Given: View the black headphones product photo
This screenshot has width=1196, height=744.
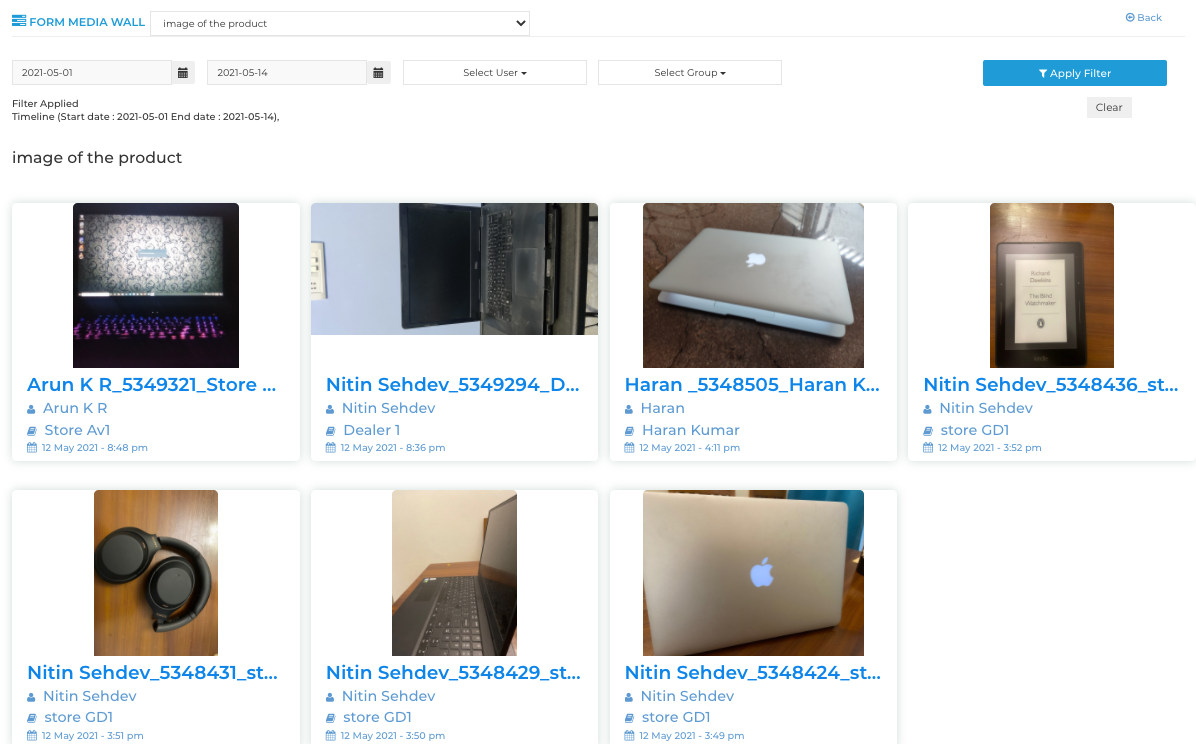Looking at the screenshot, I should [155, 572].
